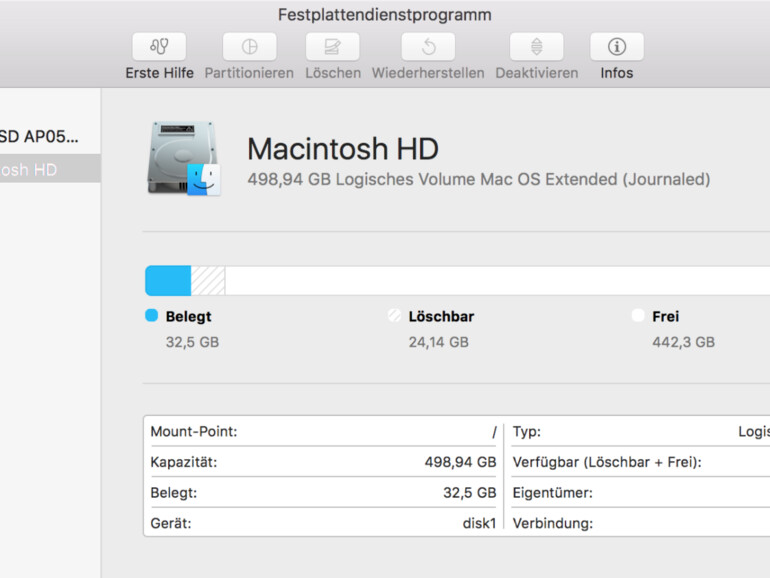This screenshot has width=770, height=578.
Task: Open Infos information icon
Action: (617, 47)
